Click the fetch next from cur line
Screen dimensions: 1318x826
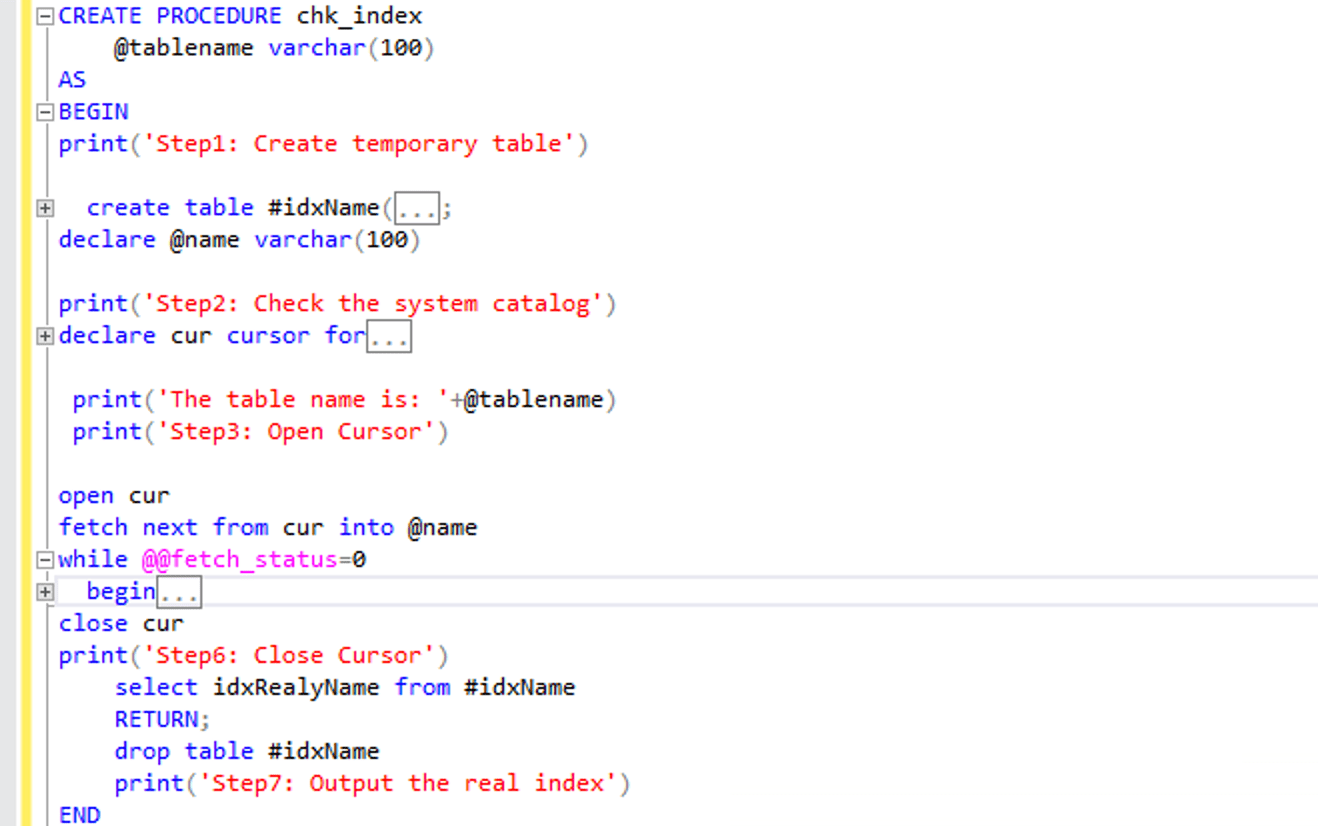pyautogui.click(x=200, y=527)
